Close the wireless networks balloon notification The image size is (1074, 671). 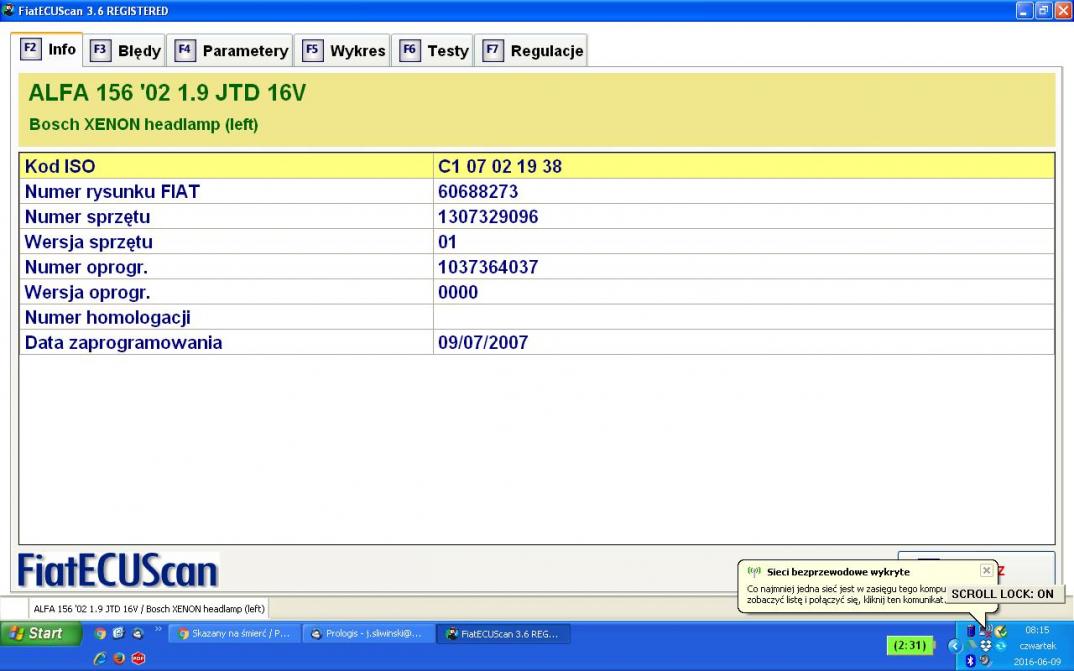tap(986, 570)
